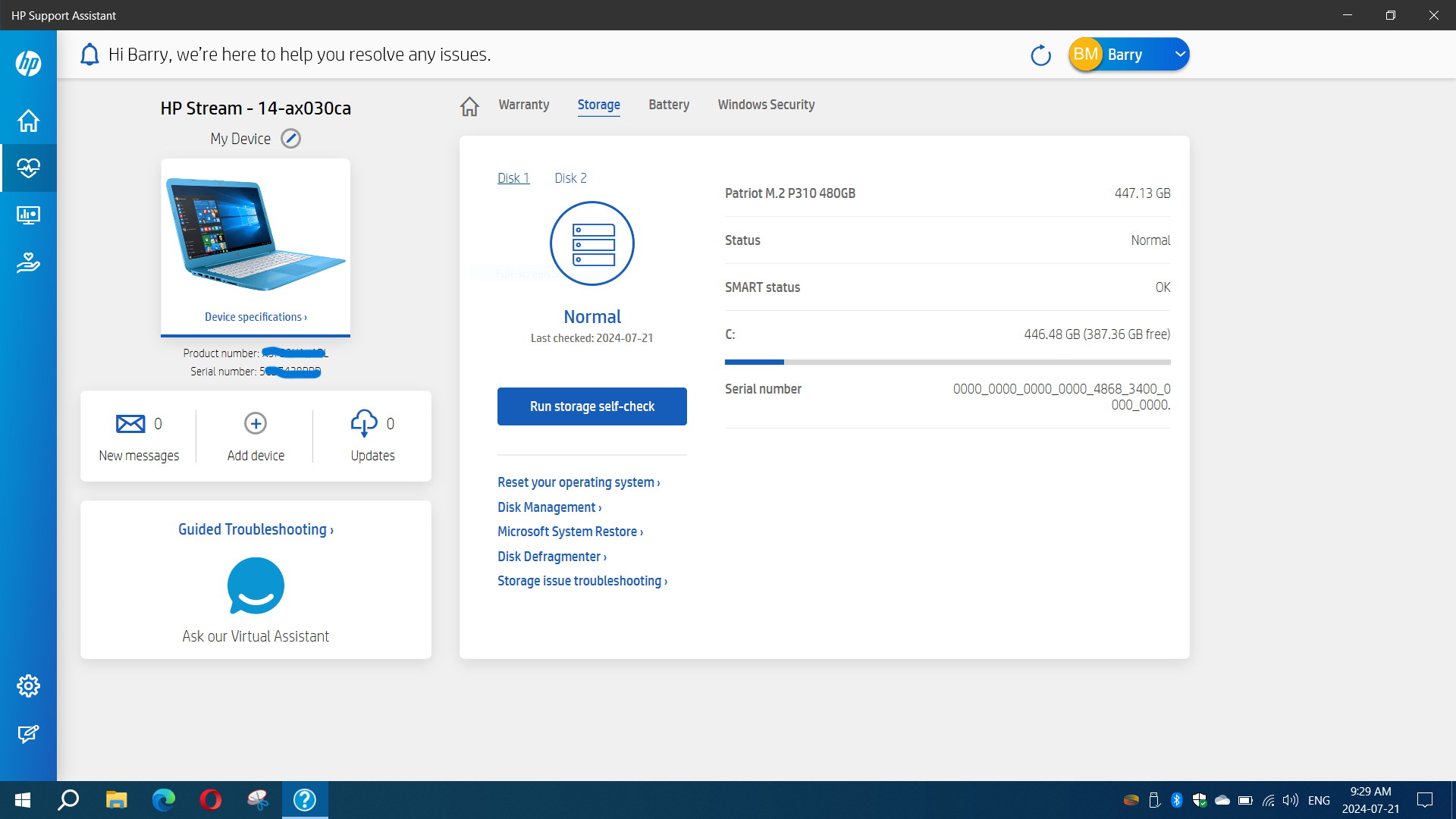Open taskbar search magnifier

(69, 800)
